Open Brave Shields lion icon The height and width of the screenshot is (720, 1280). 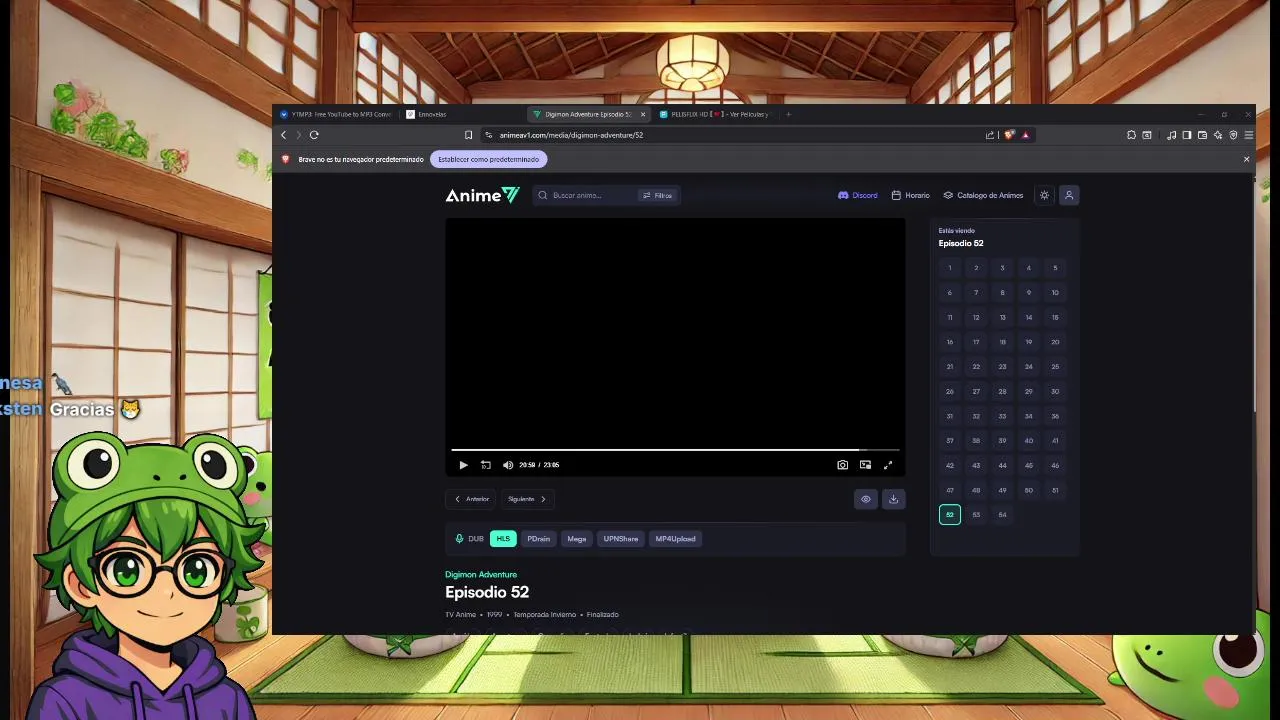pyautogui.click(x=1009, y=135)
